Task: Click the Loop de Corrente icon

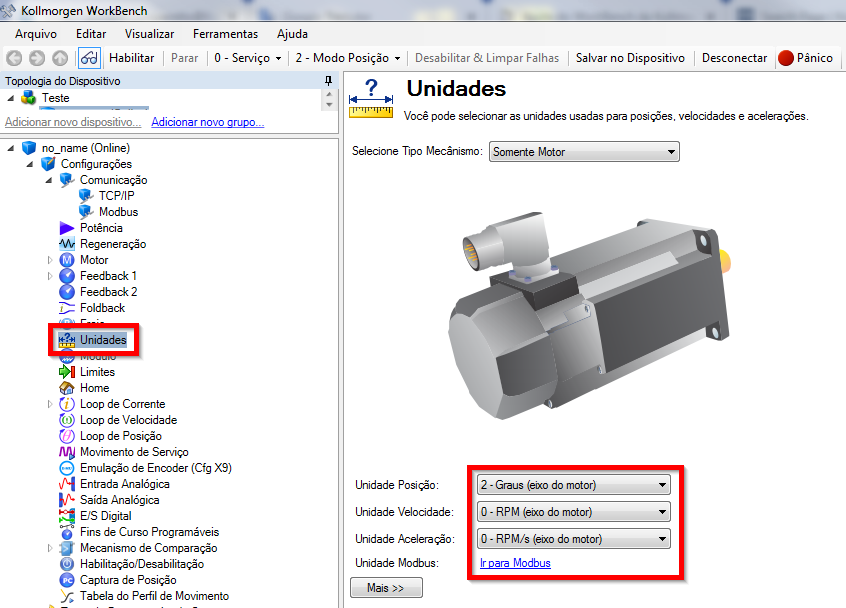Action: tap(67, 404)
